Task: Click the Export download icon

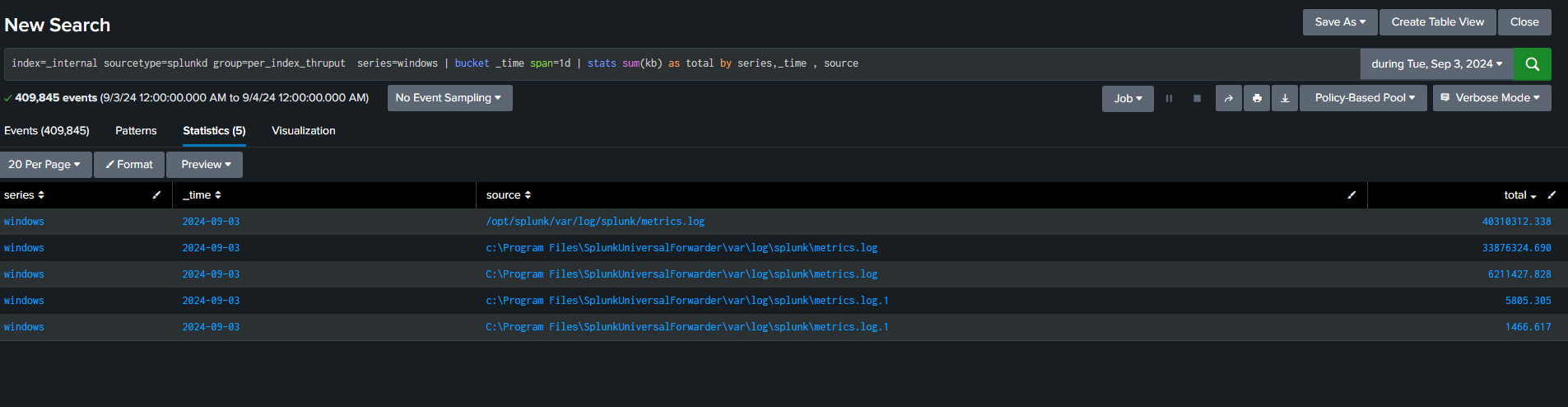Action: [1285, 98]
